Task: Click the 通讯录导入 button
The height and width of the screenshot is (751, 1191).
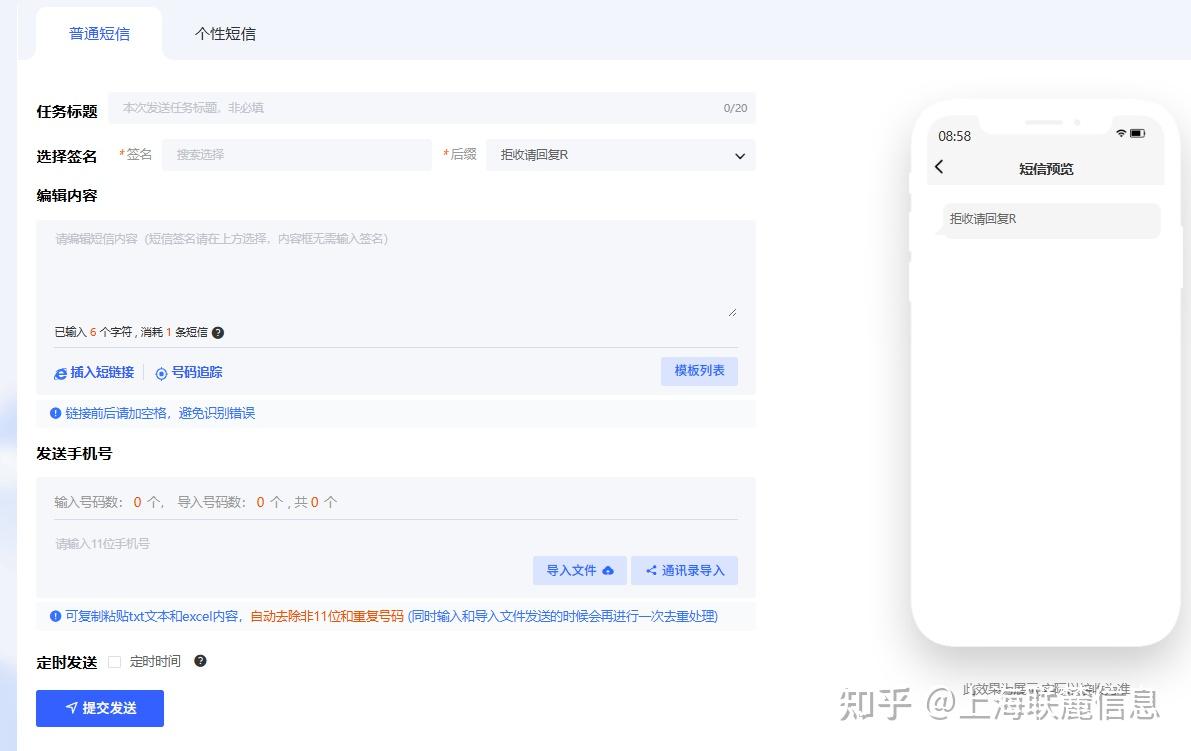Action: click(x=684, y=570)
